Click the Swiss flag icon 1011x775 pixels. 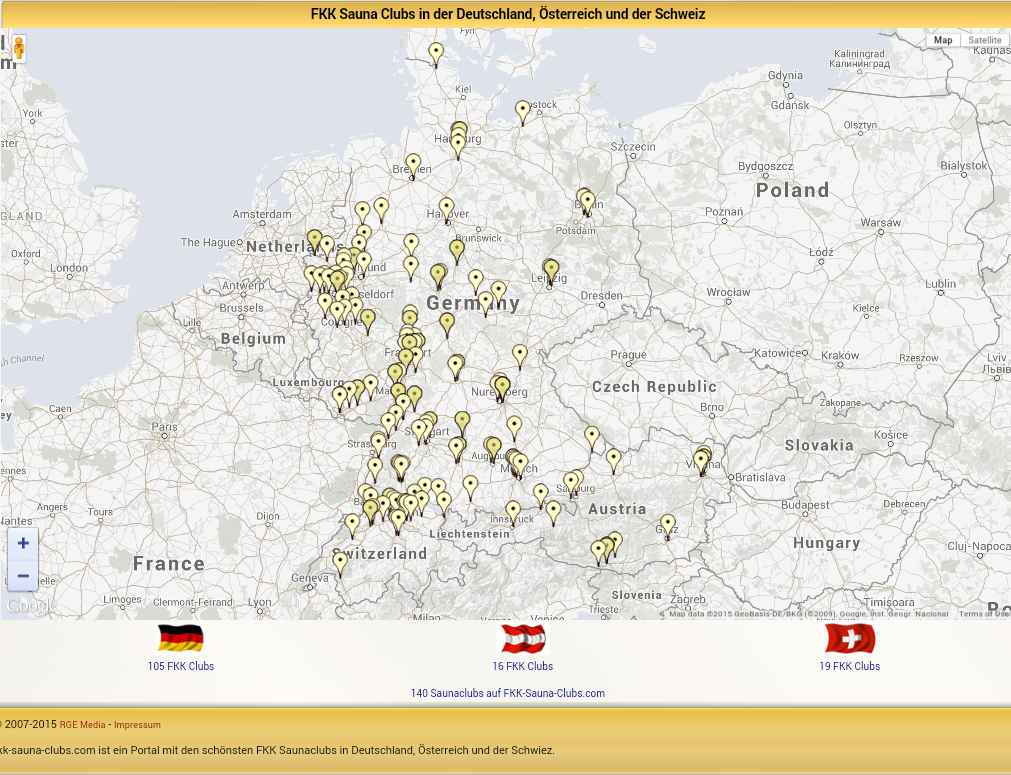pos(849,638)
